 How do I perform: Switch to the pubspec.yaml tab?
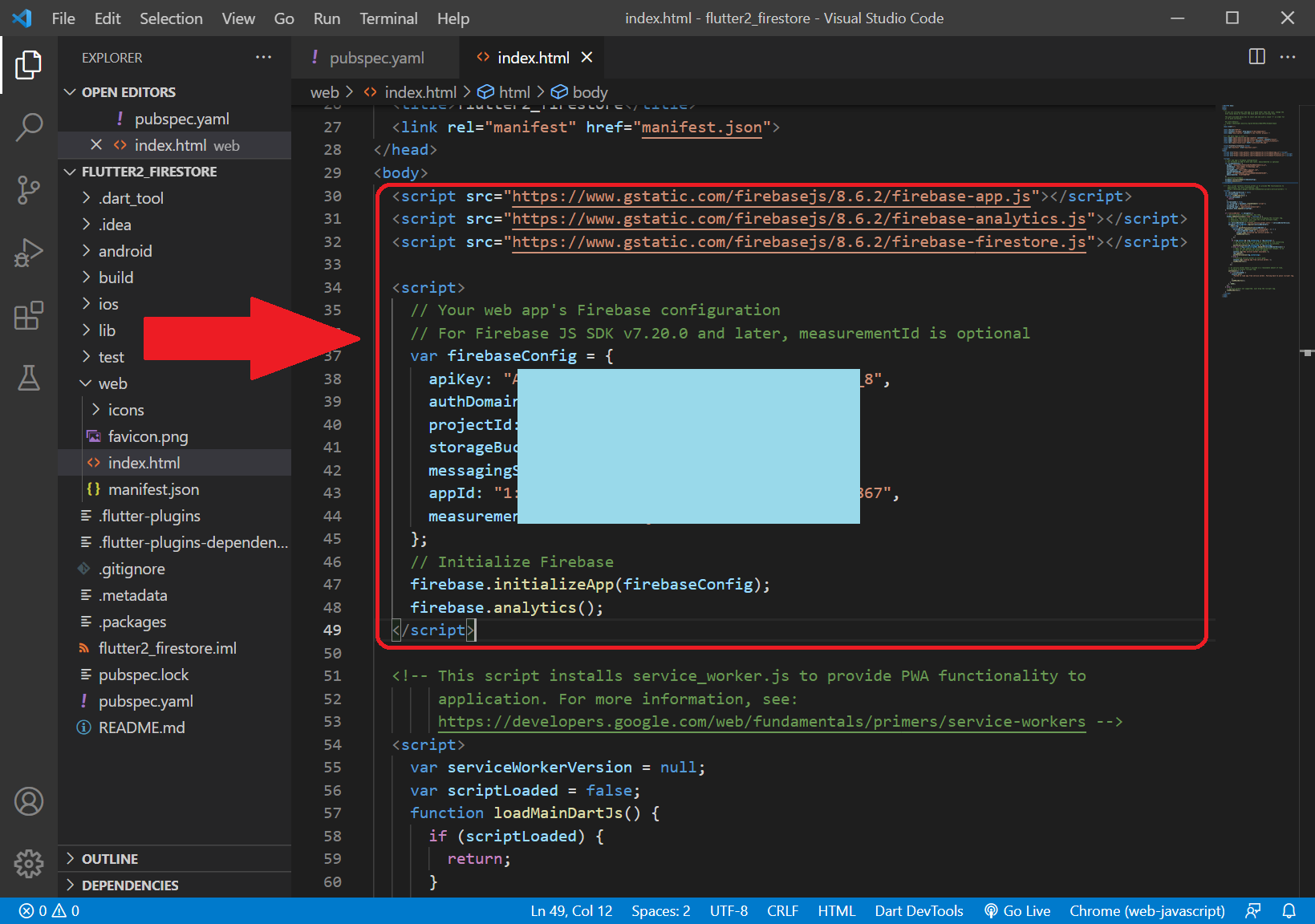[376, 58]
